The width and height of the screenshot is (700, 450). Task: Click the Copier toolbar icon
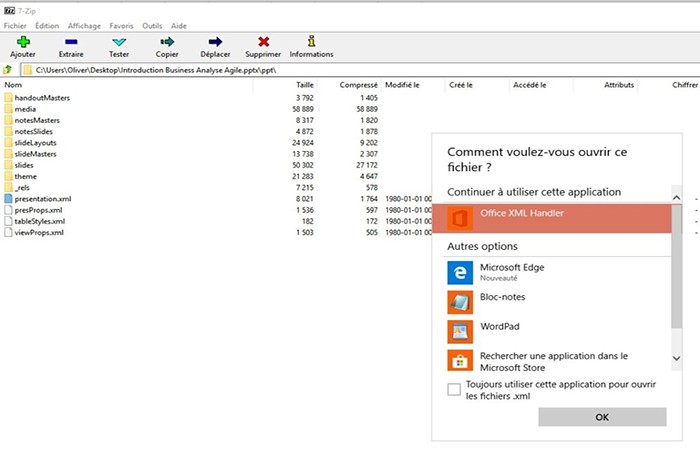pyautogui.click(x=167, y=42)
